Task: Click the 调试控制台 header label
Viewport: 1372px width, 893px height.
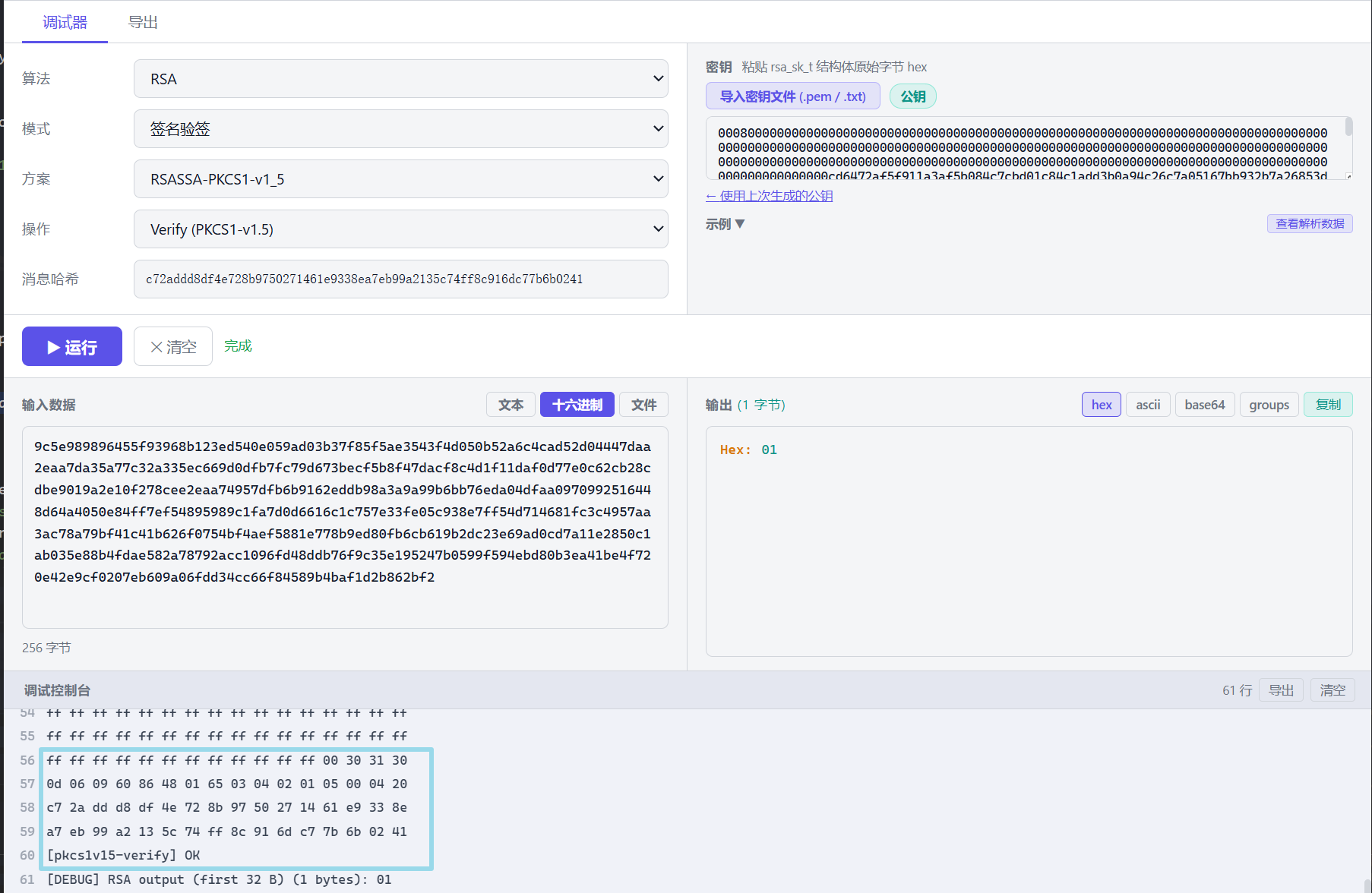Action: click(57, 690)
